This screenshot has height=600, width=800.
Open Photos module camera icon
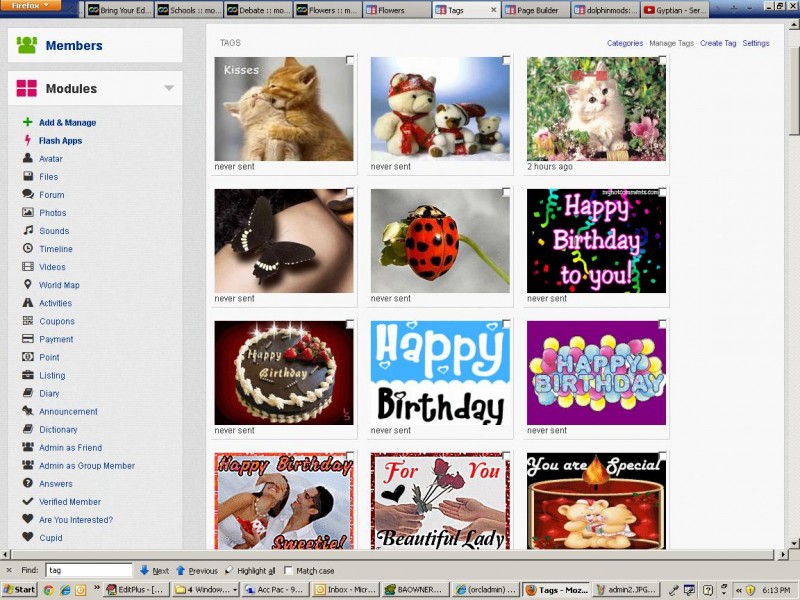(x=28, y=213)
